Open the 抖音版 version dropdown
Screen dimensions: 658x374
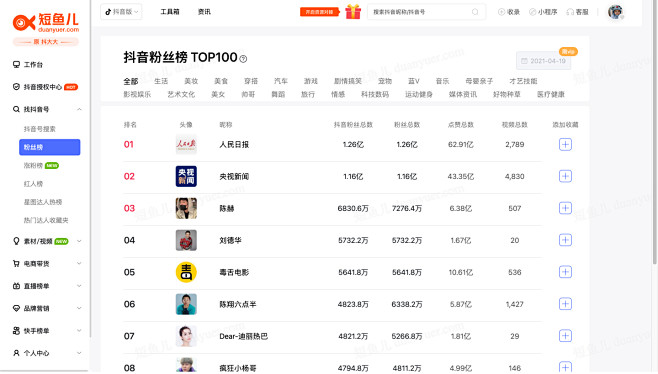point(121,12)
